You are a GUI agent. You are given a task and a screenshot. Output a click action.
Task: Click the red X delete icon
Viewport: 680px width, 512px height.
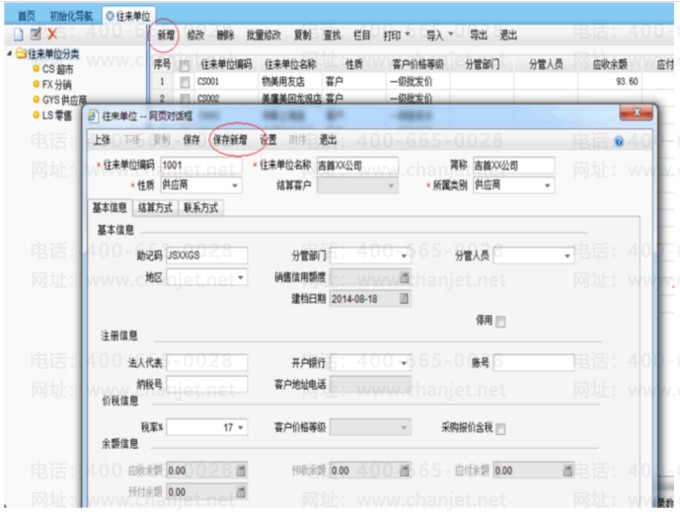point(52,33)
